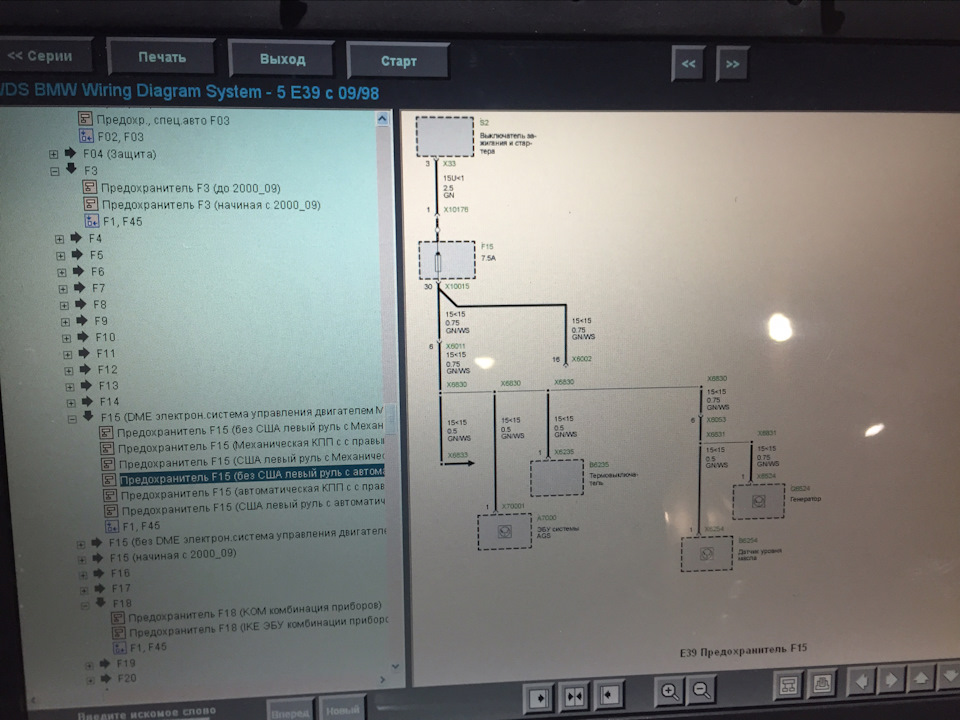Collapse the F15 (DME электрон.система) node

coord(72,419)
